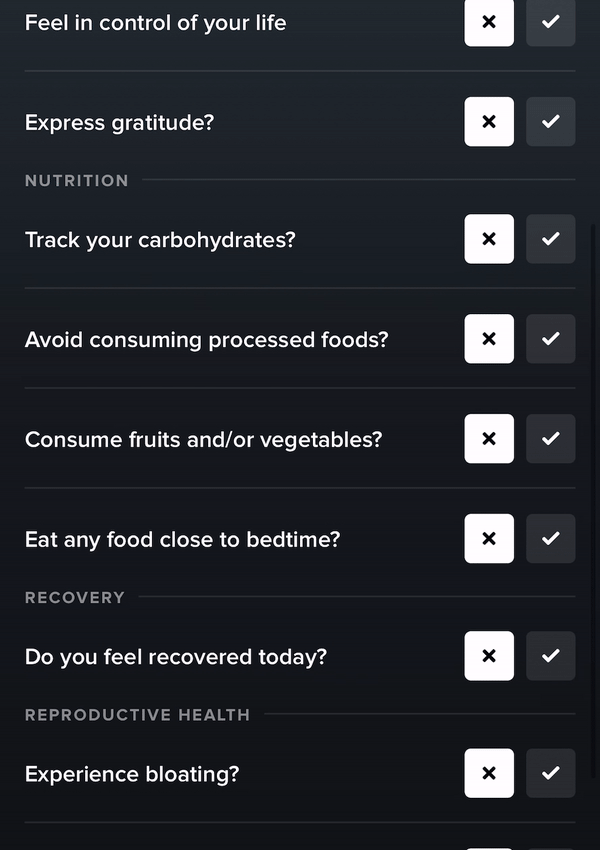Answer no to Track your carbohydrates
The width and height of the screenshot is (600, 850).
(x=489, y=239)
